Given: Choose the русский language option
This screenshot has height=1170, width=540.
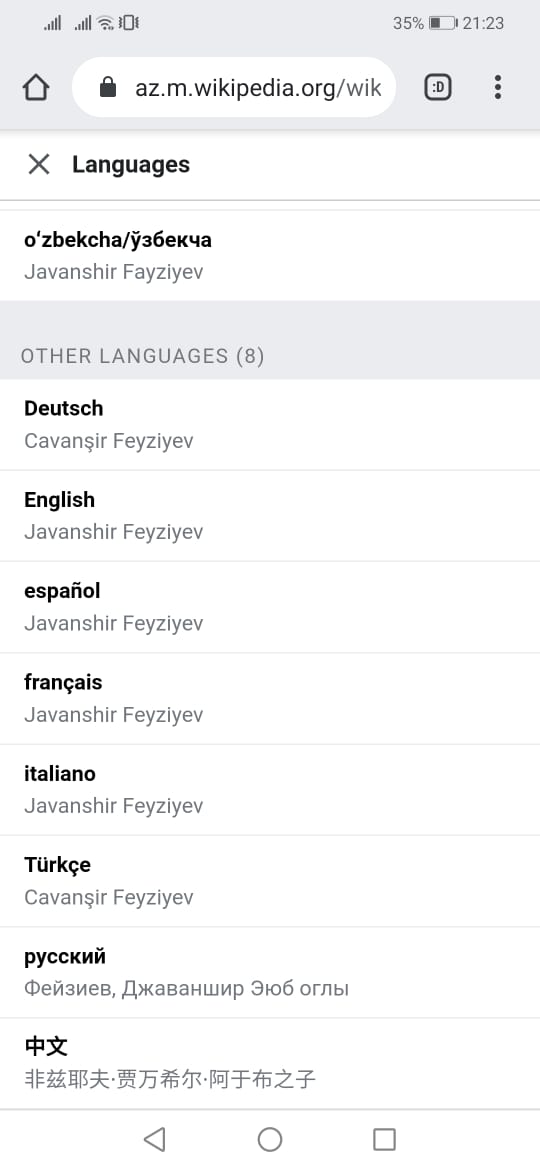Looking at the screenshot, I should (x=270, y=972).
